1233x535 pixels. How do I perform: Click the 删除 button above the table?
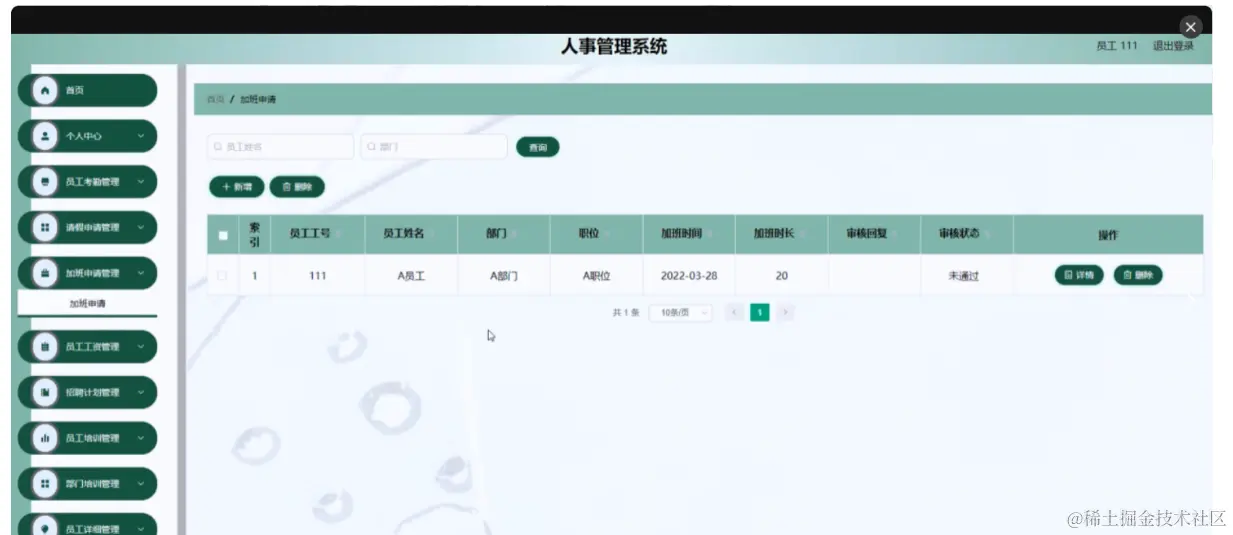pyautogui.click(x=297, y=187)
